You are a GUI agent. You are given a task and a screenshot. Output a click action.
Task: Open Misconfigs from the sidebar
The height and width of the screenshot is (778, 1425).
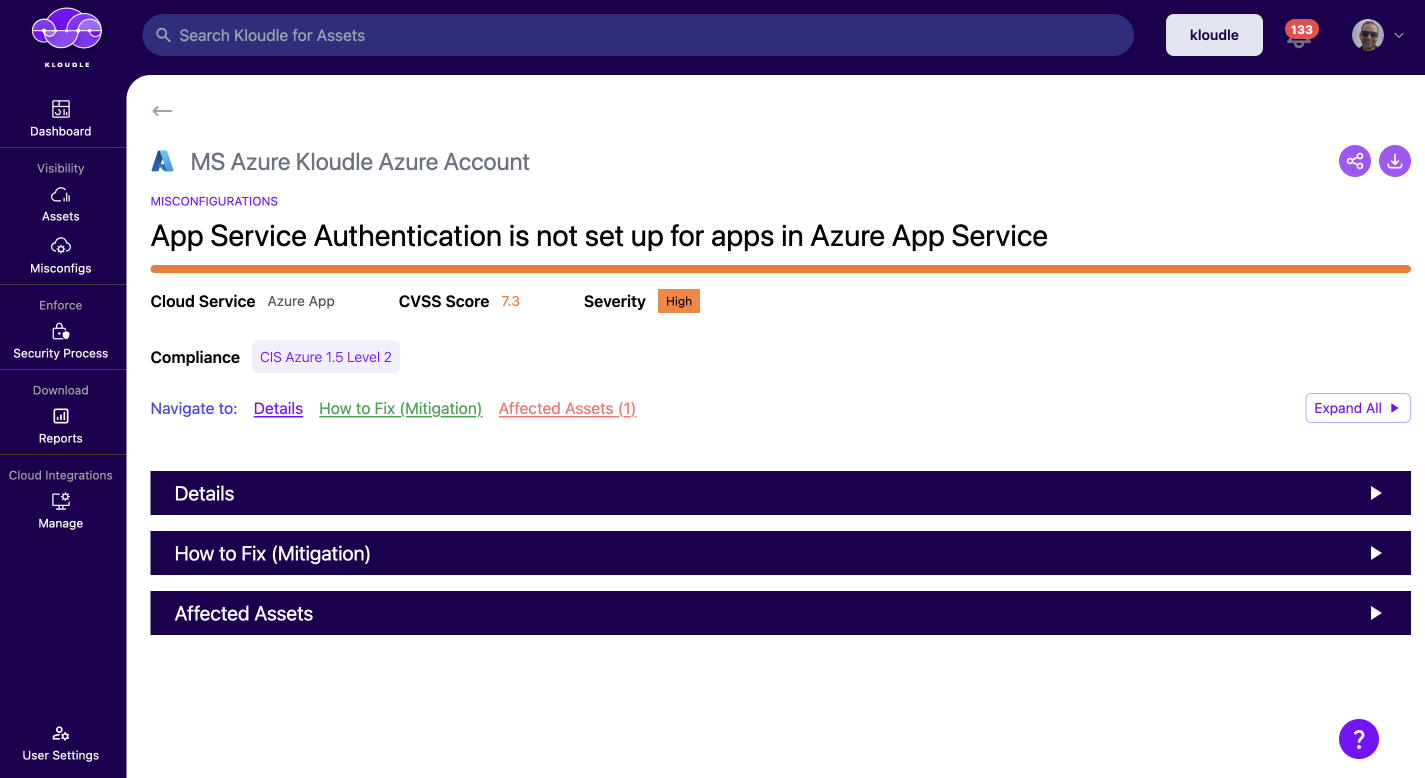60,255
